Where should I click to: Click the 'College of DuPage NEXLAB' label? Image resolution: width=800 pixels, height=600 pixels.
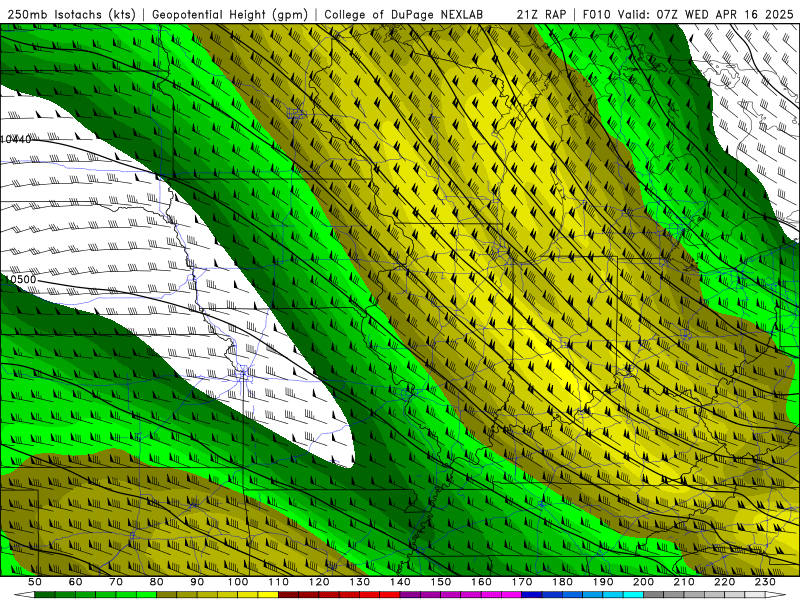coord(404,14)
